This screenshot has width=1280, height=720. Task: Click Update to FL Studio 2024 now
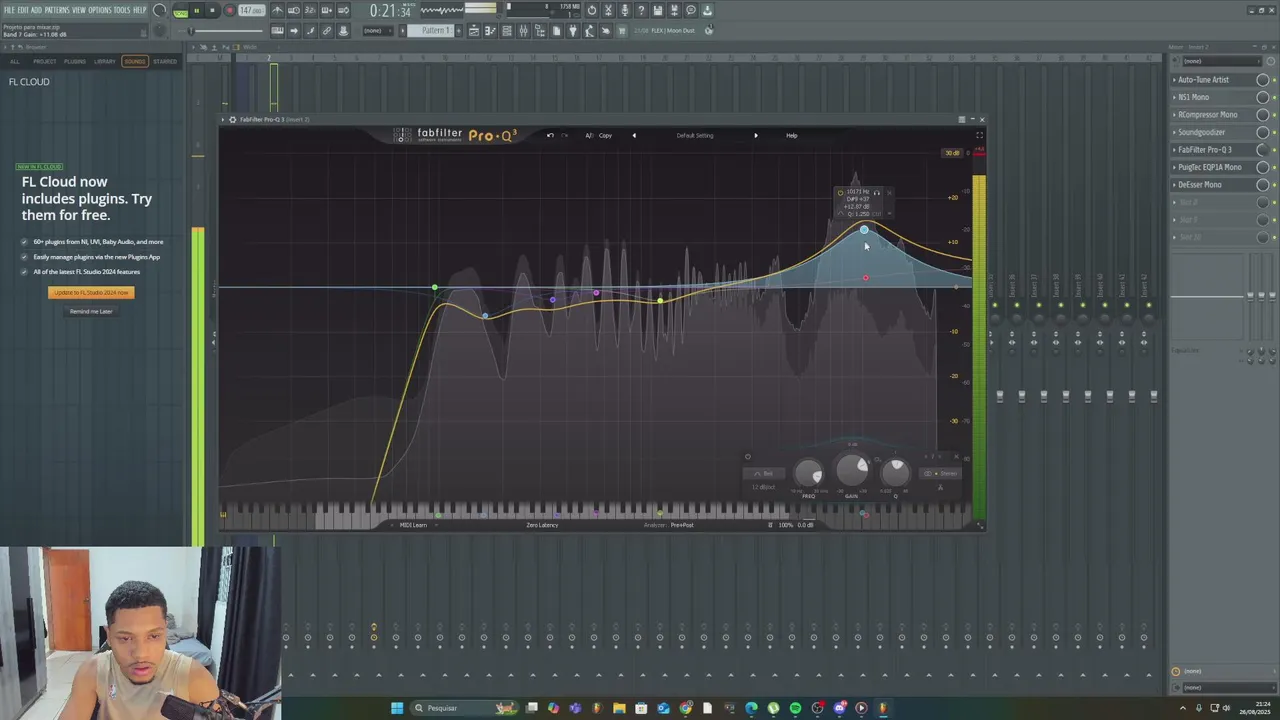(91, 292)
